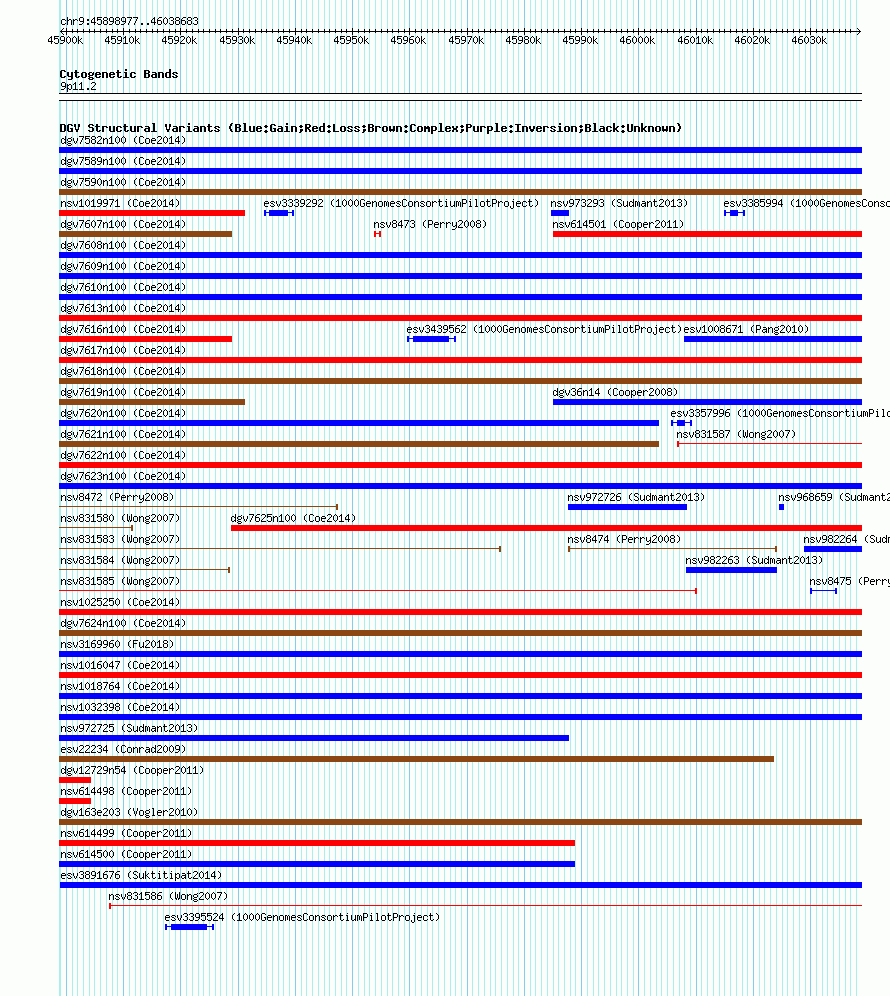The height and width of the screenshot is (996, 890).
Task: Open dgv7619n100 (Coe2014) label
Action: [123, 392]
